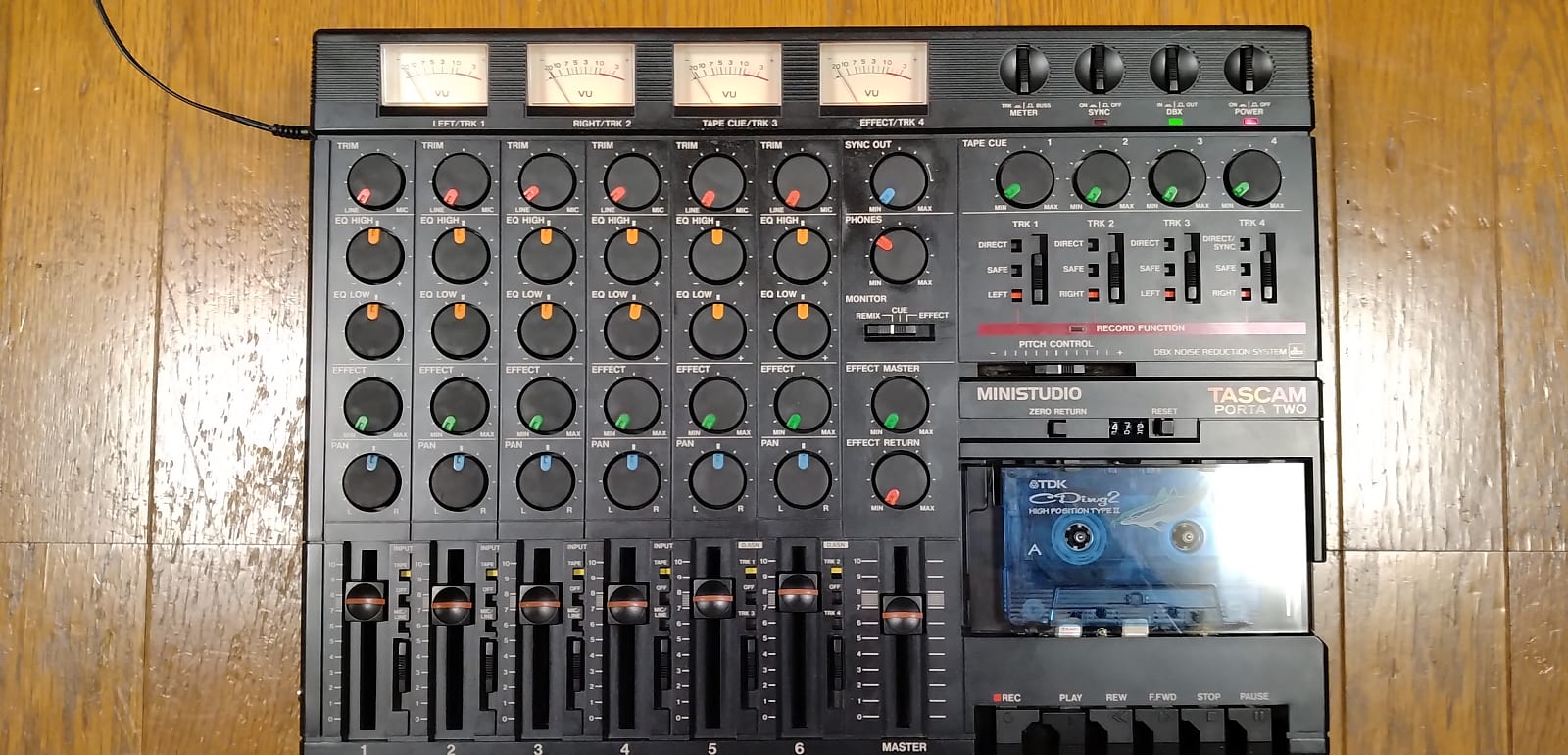Click channel 2 EQ LOW knob
The width and height of the screenshot is (1568, 755).
461,330
